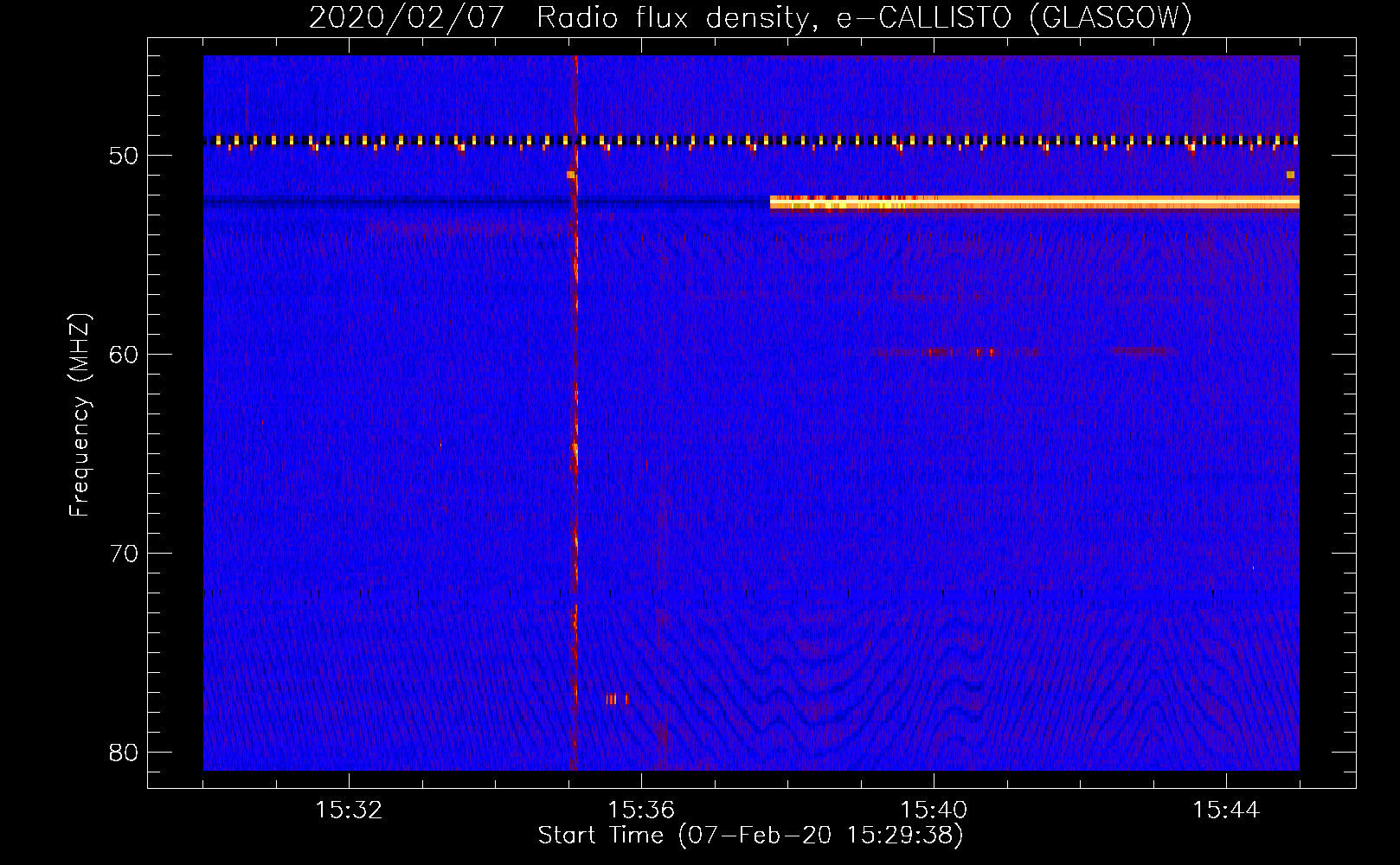Click the date 2020/02/07 in the title
This screenshot has height=865, width=1400.
407,17
